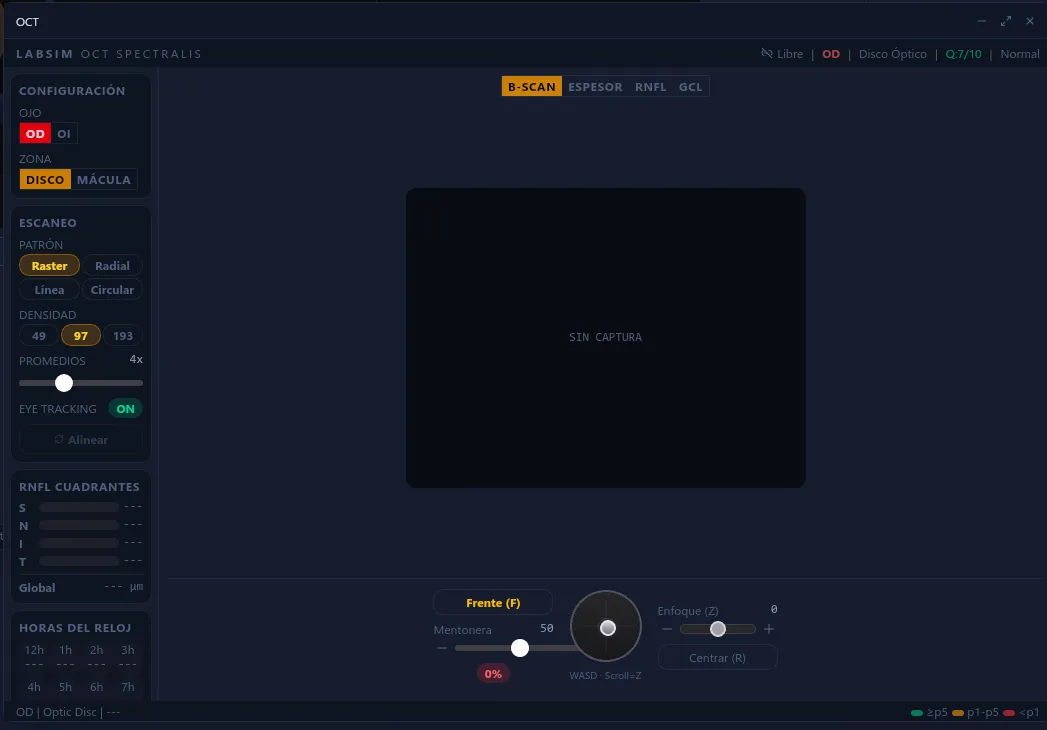Select the DISCO zone
The height and width of the screenshot is (730, 1047).
45,180
